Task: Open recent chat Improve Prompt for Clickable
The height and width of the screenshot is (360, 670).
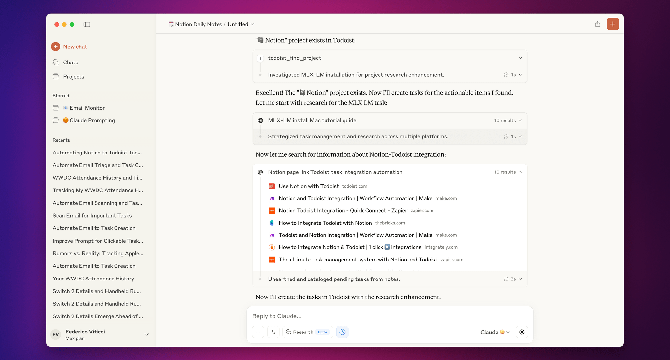Action: click(x=98, y=241)
